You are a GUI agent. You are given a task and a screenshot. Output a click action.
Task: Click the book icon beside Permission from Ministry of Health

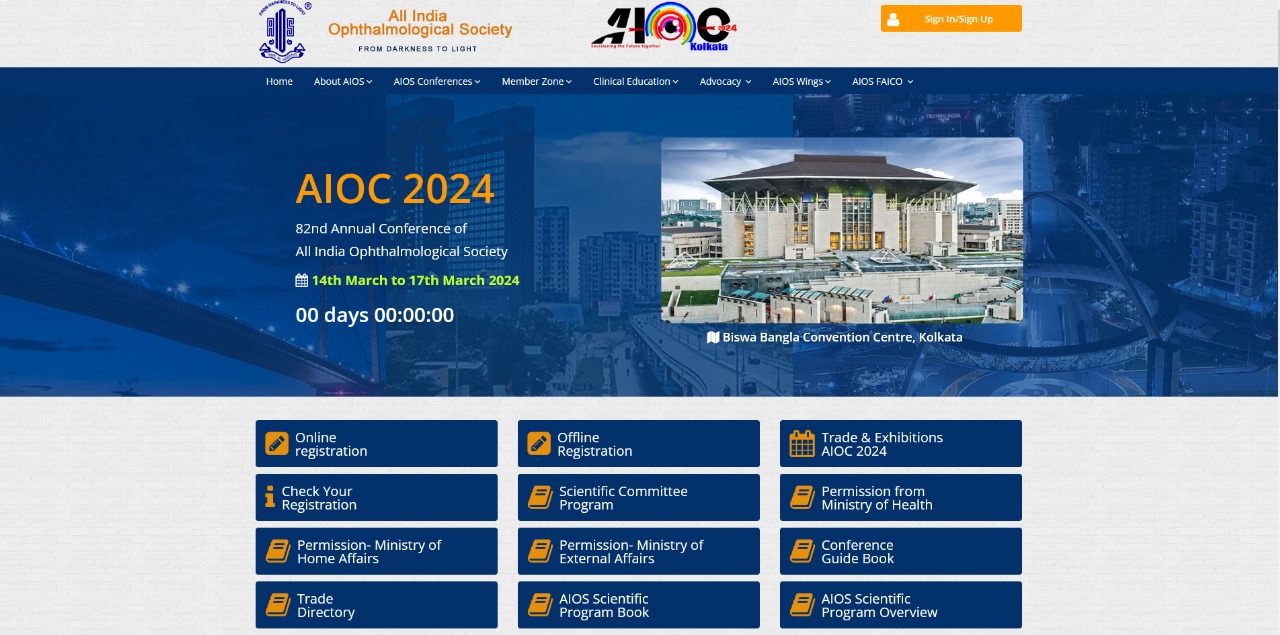pos(802,497)
